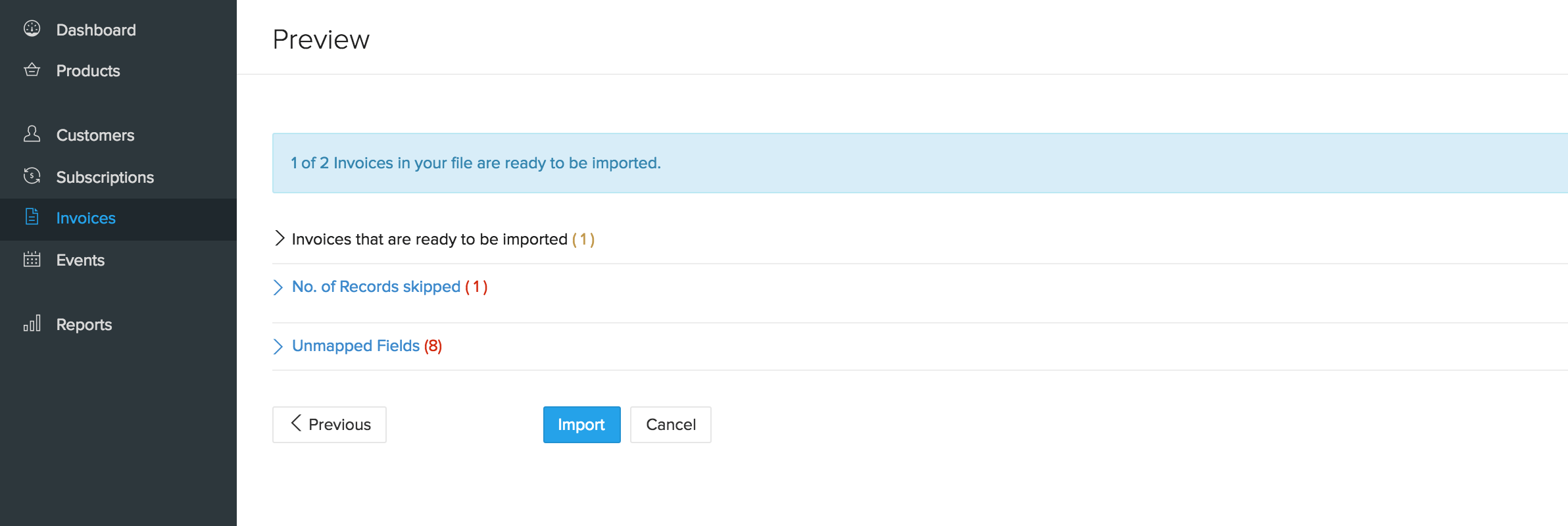Click the back arrow inside Previous button
The image size is (1568, 526).
297,425
